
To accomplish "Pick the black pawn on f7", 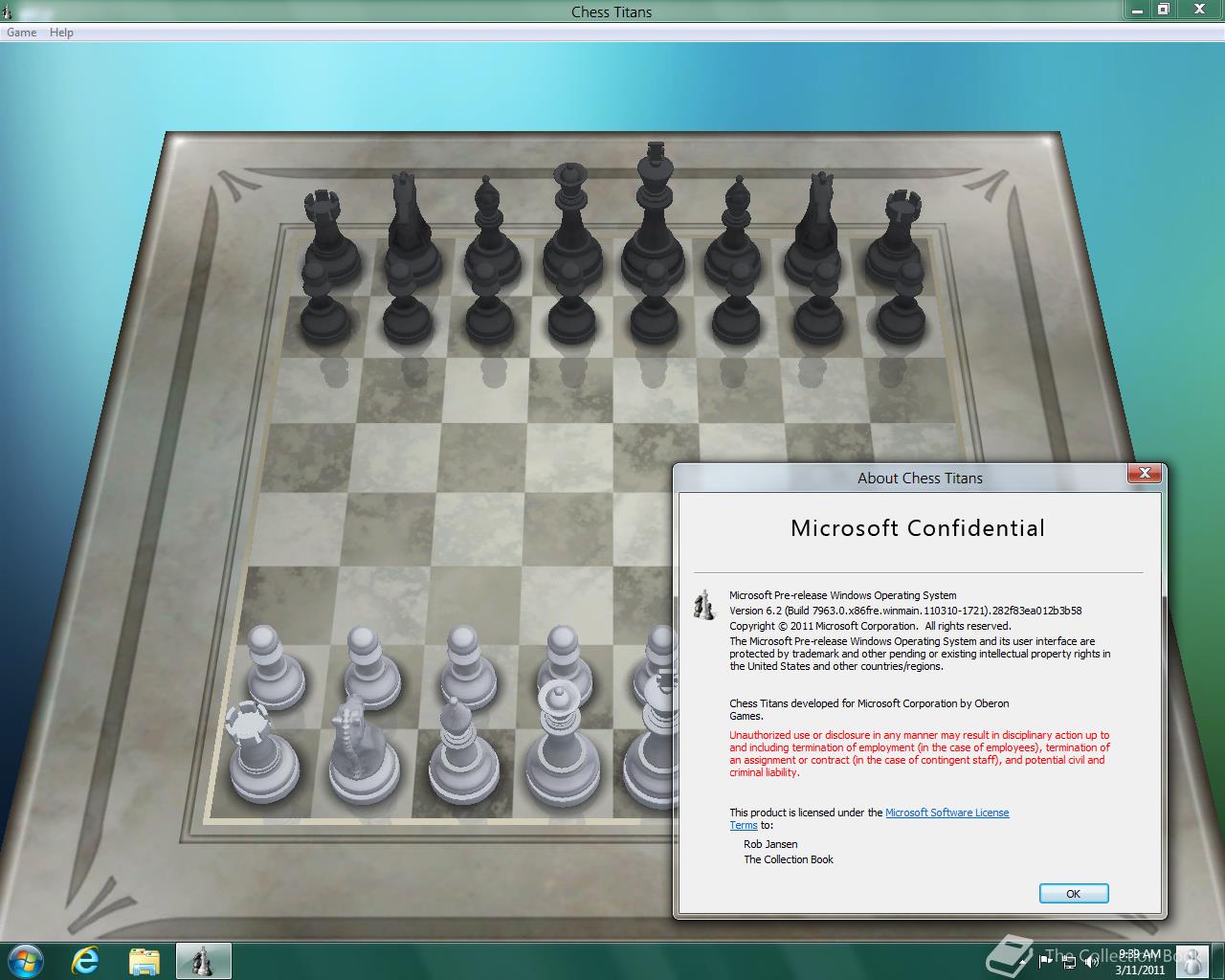I will pos(737,304).
